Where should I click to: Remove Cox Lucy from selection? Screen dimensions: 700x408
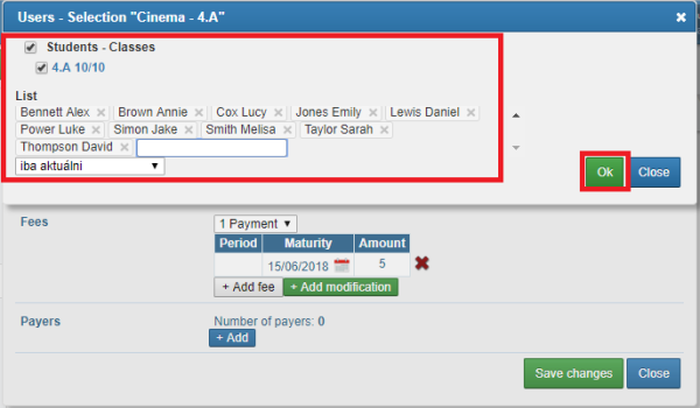(x=278, y=113)
